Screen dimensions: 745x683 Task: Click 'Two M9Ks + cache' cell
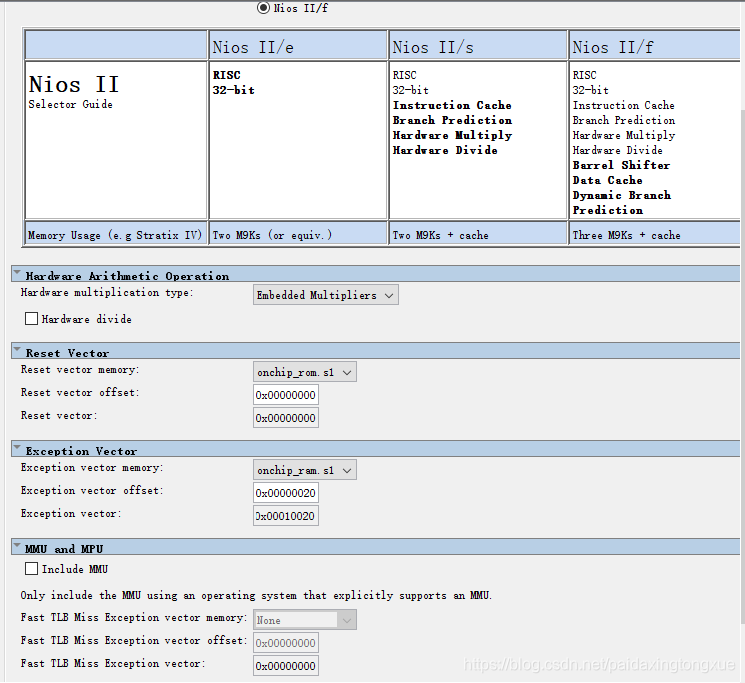click(478, 234)
